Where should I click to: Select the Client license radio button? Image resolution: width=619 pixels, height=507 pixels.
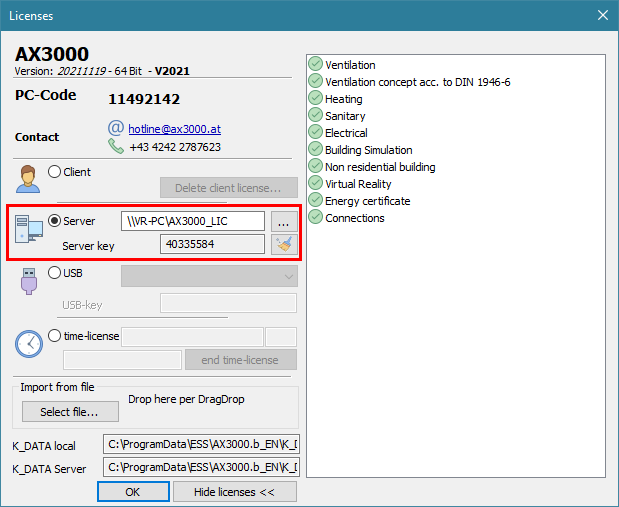(x=54, y=172)
